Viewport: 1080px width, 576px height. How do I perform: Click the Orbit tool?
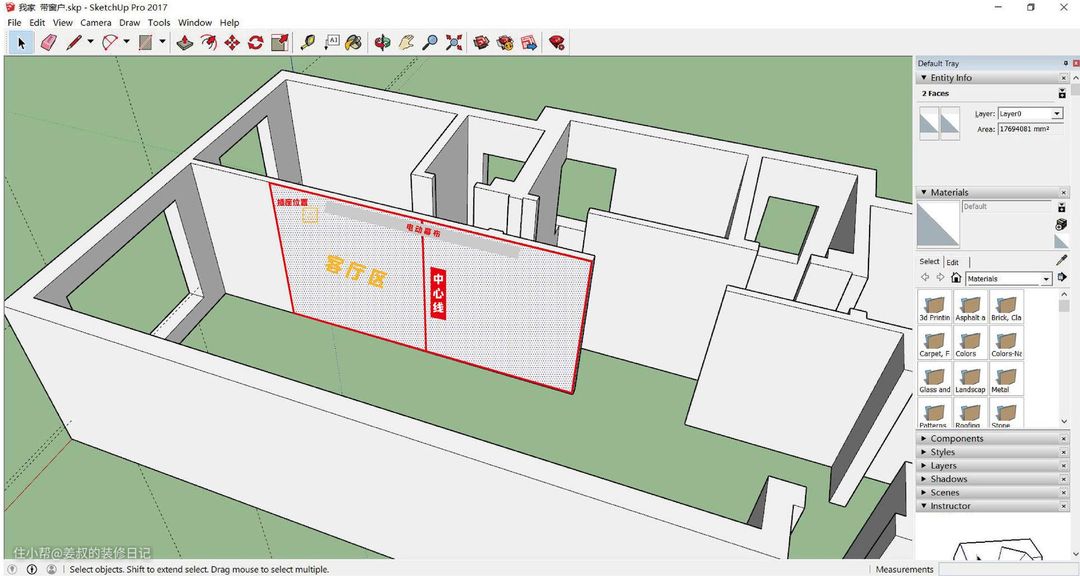382,42
